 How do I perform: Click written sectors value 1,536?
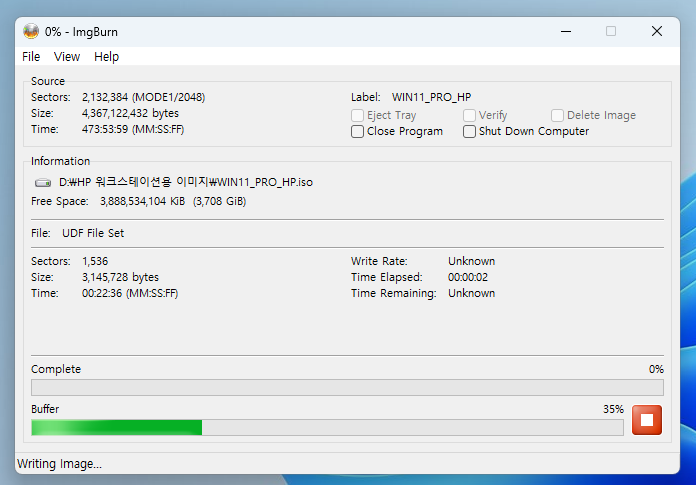95,261
